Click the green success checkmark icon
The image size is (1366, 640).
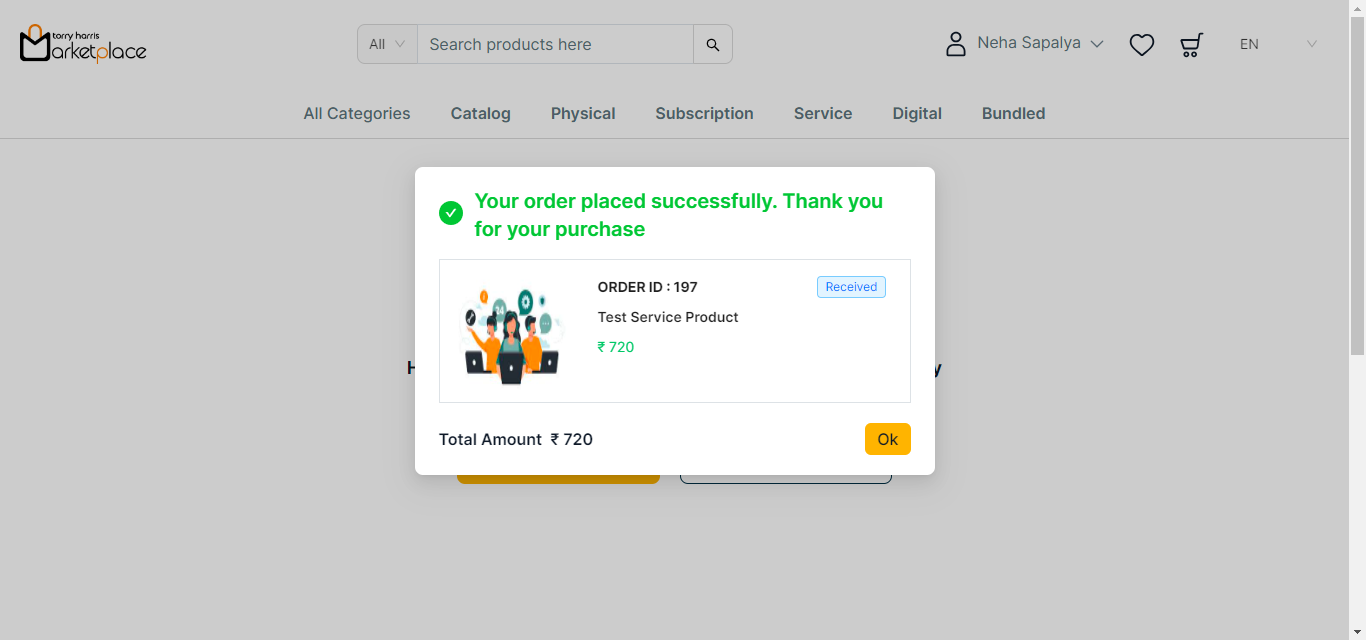pyautogui.click(x=451, y=213)
